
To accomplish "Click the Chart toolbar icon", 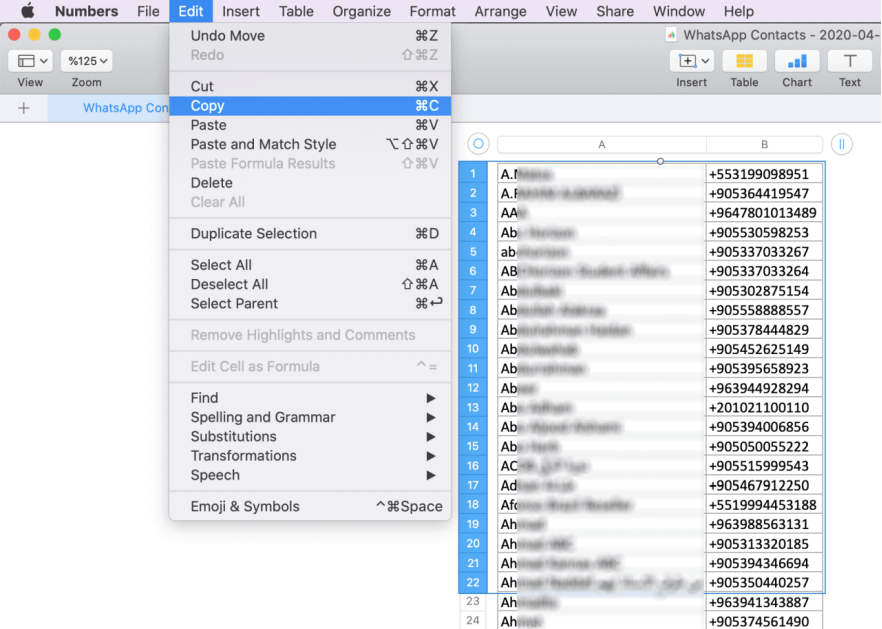I will click(797, 61).
